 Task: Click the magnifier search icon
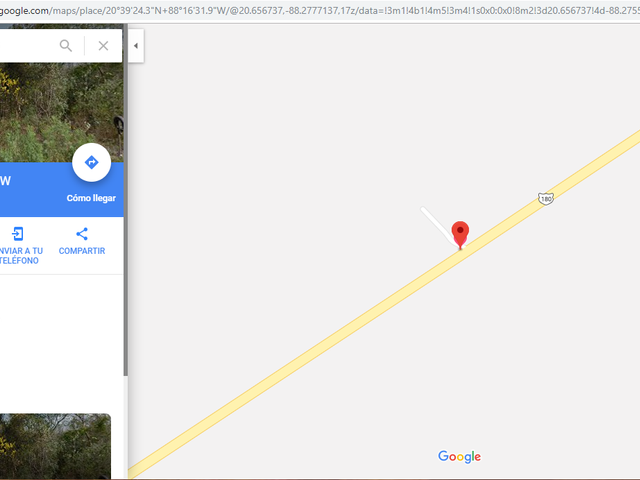click(66, 45)
